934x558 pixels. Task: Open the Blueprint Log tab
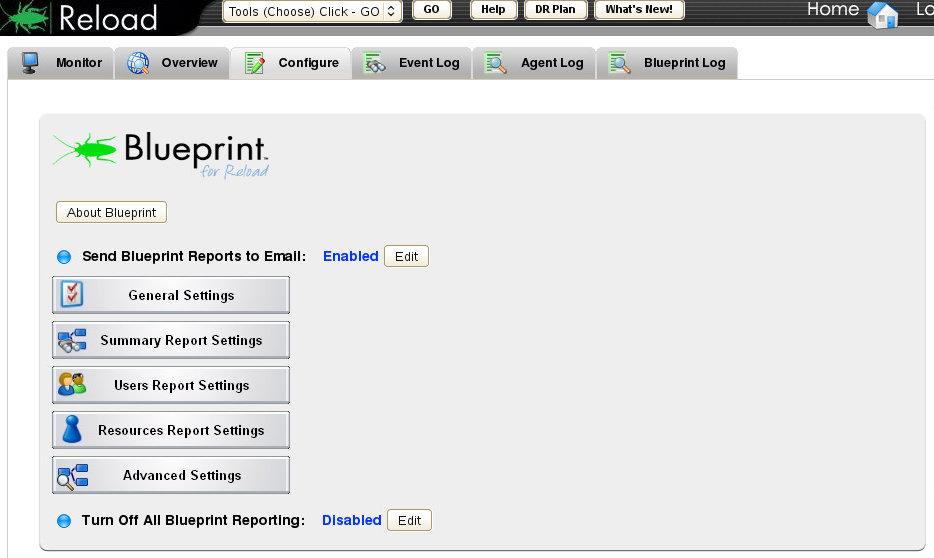click(667, 63)
